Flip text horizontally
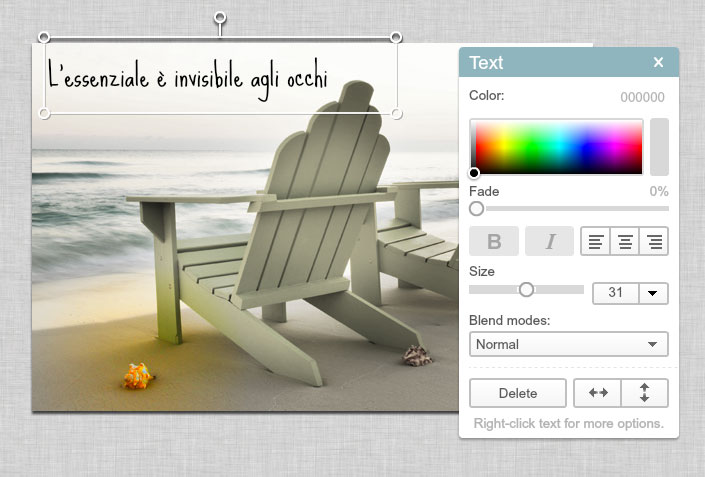Image resolution: width=705 pixels, height=477 pixels. click(x=598, y=393)
